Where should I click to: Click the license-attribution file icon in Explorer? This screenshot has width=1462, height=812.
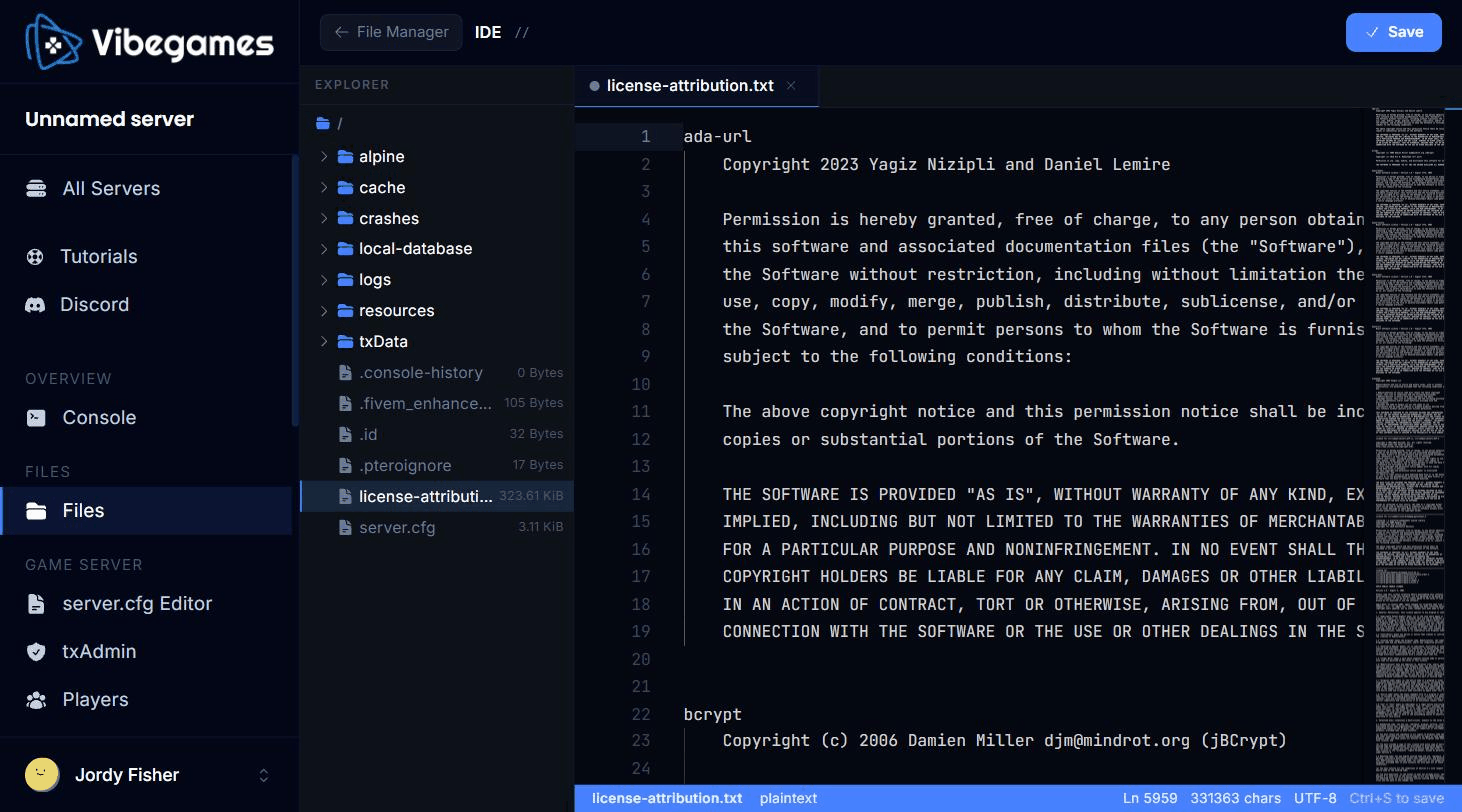(x=346, y=496)
